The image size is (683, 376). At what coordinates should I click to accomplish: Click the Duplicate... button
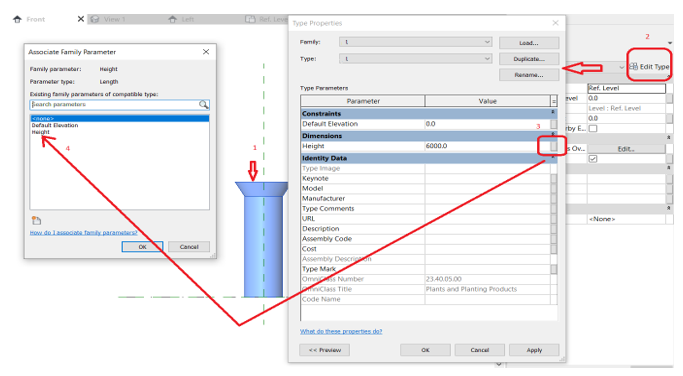[529, 59]
